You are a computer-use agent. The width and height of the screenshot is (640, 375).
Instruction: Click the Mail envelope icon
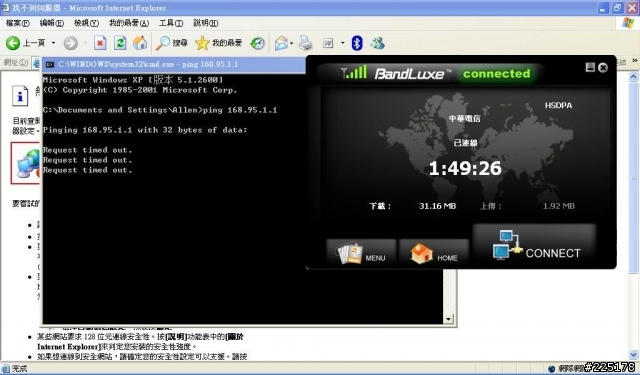point(281,43)
